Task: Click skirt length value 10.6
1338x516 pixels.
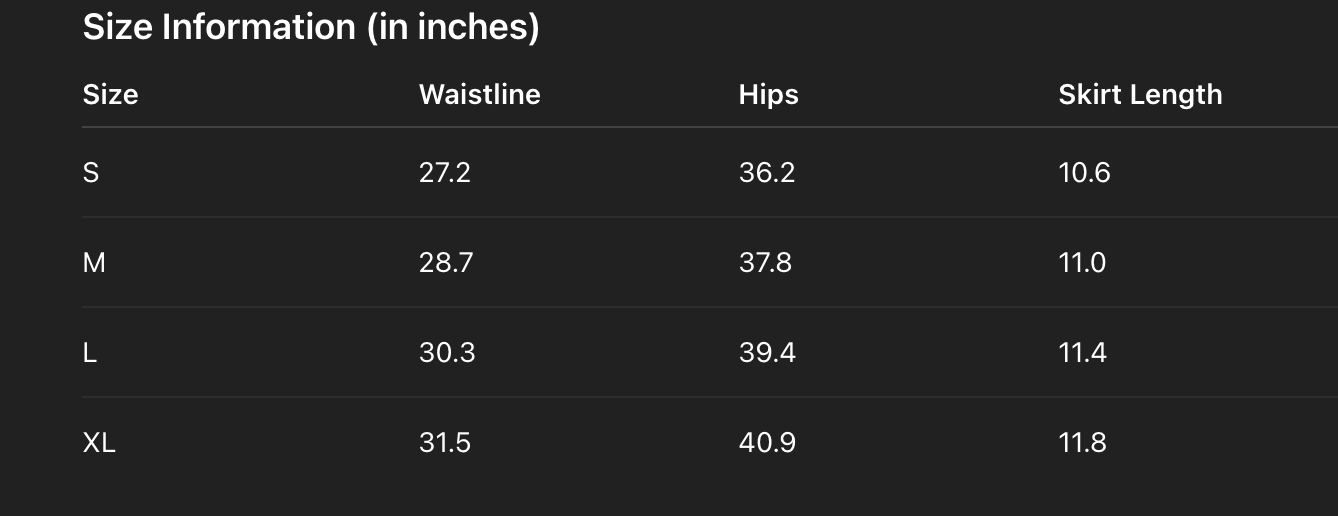Action: point(1084,173)
